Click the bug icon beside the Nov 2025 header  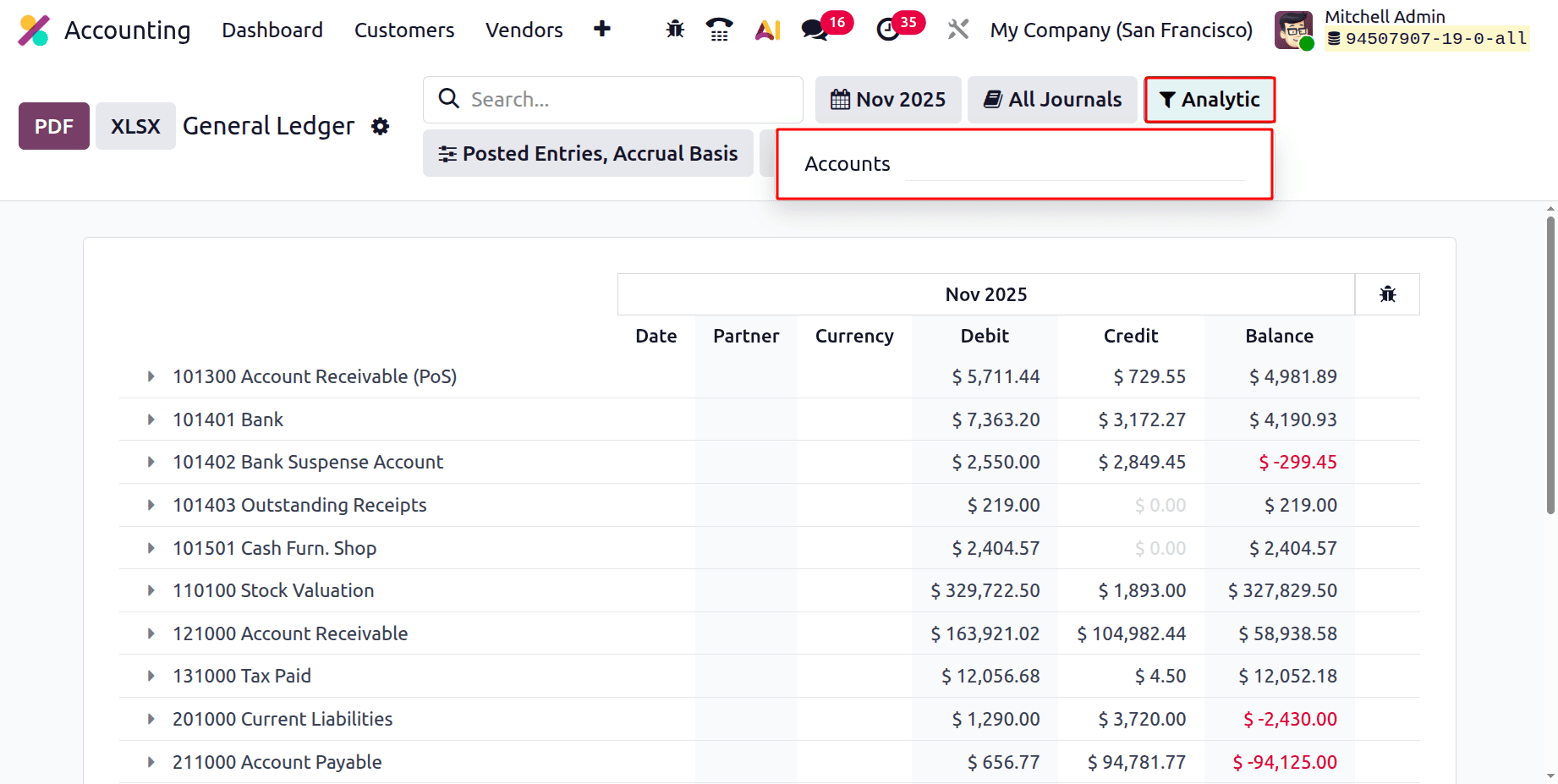click(1388, 294)
